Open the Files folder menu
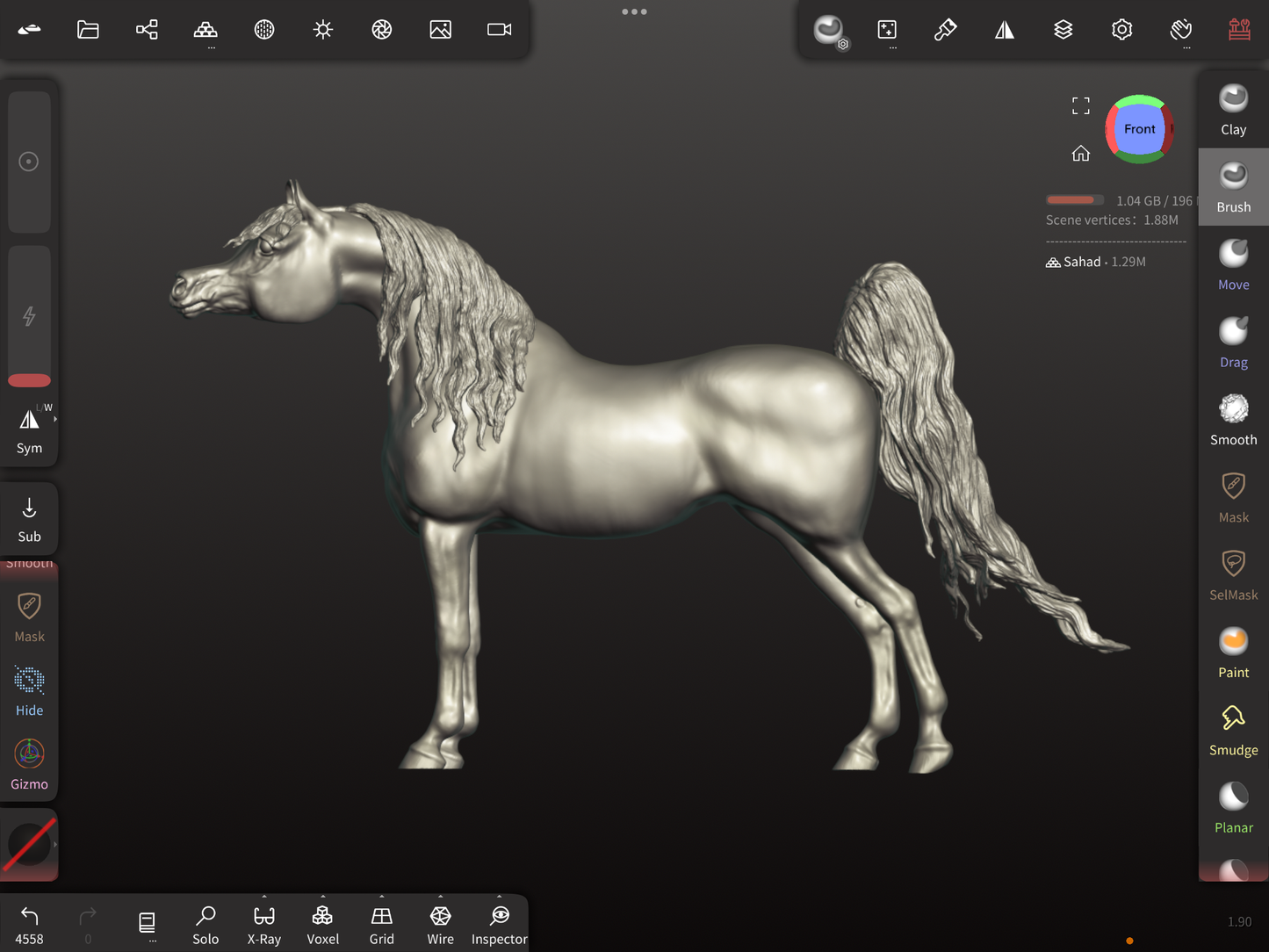The width and height of the screenshot is (1269, 952). point(88,30)
